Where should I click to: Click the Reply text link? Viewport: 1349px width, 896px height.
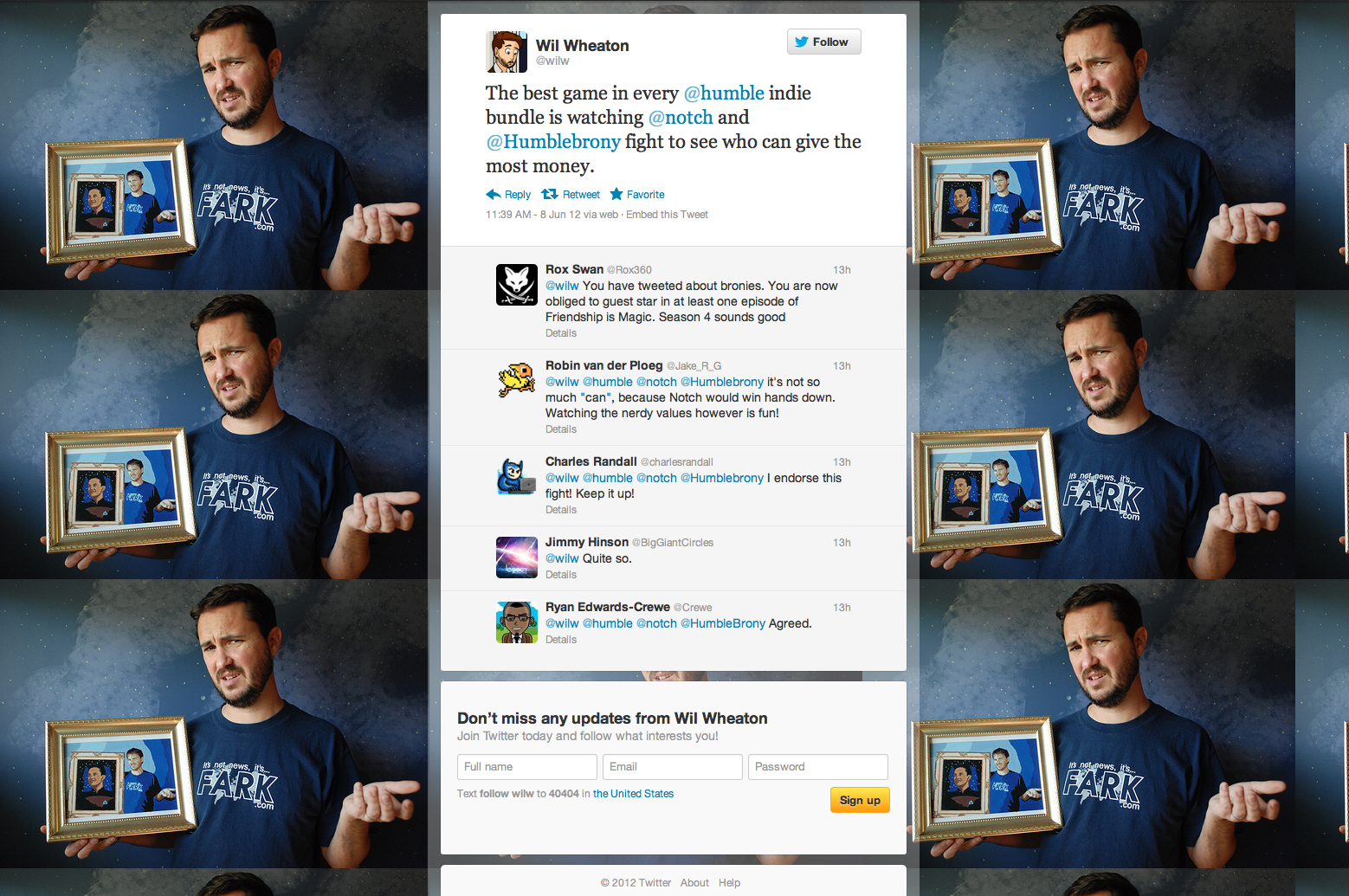tap(518, 195)
